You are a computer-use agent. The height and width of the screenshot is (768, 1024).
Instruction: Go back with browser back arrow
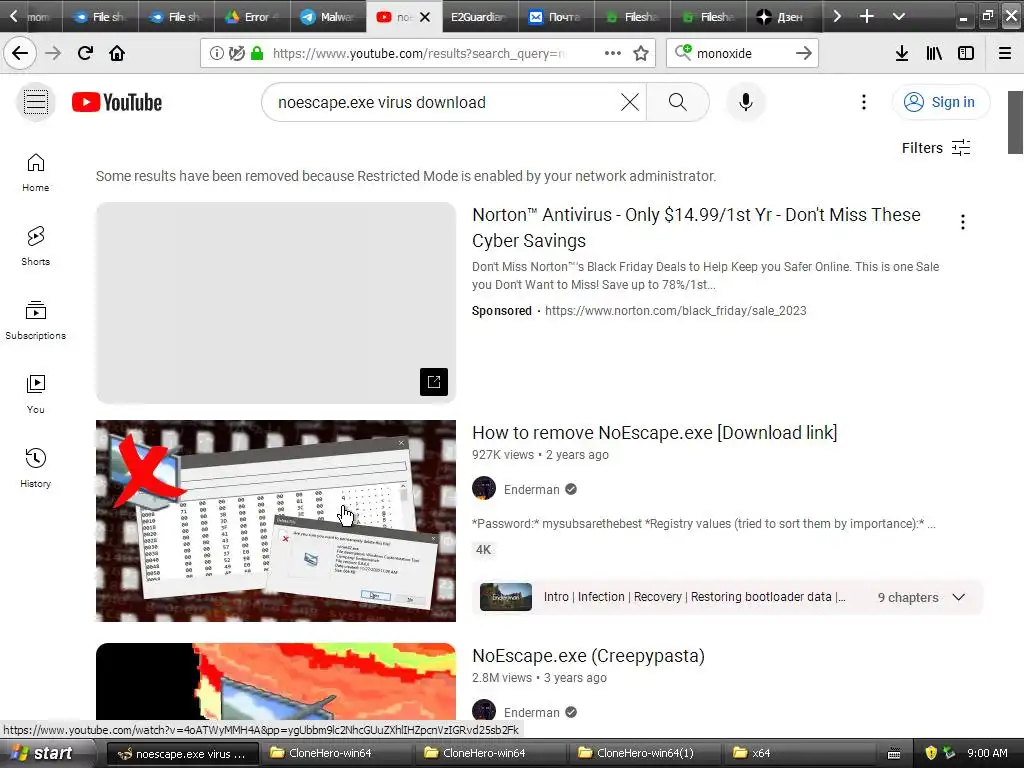(20, 53)
